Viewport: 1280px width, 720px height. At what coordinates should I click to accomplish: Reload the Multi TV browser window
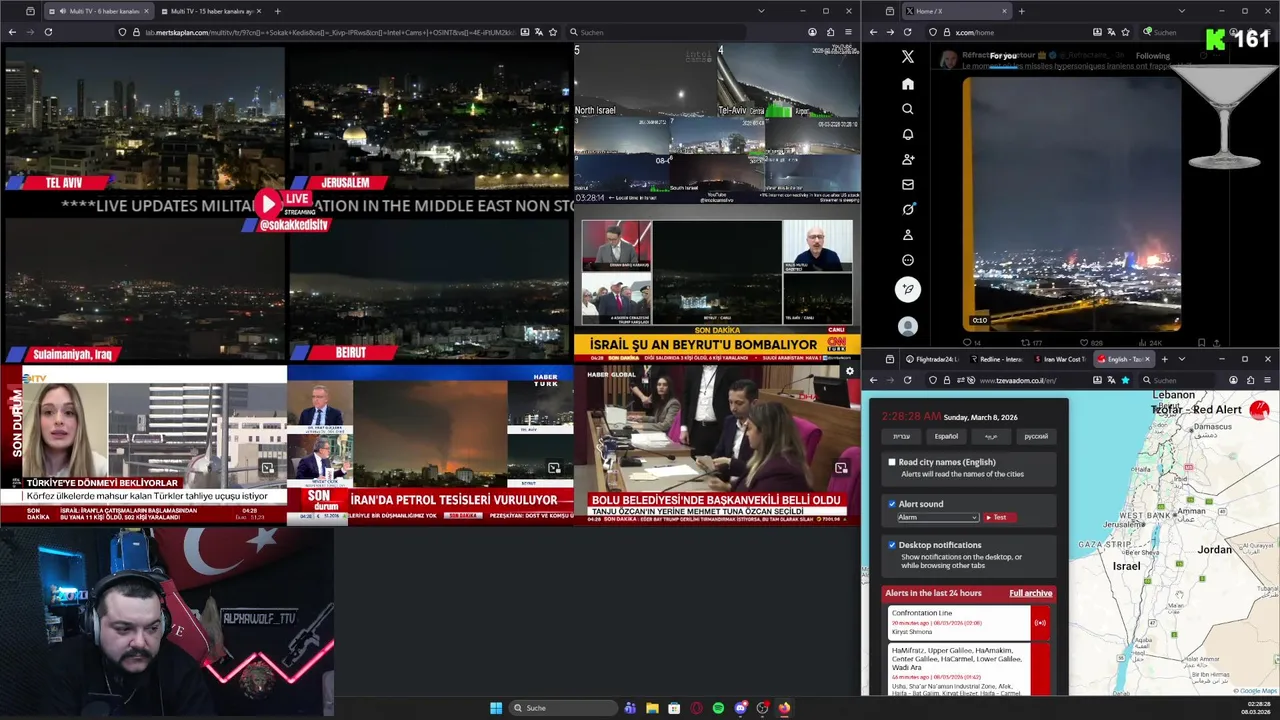click(47, 32)
